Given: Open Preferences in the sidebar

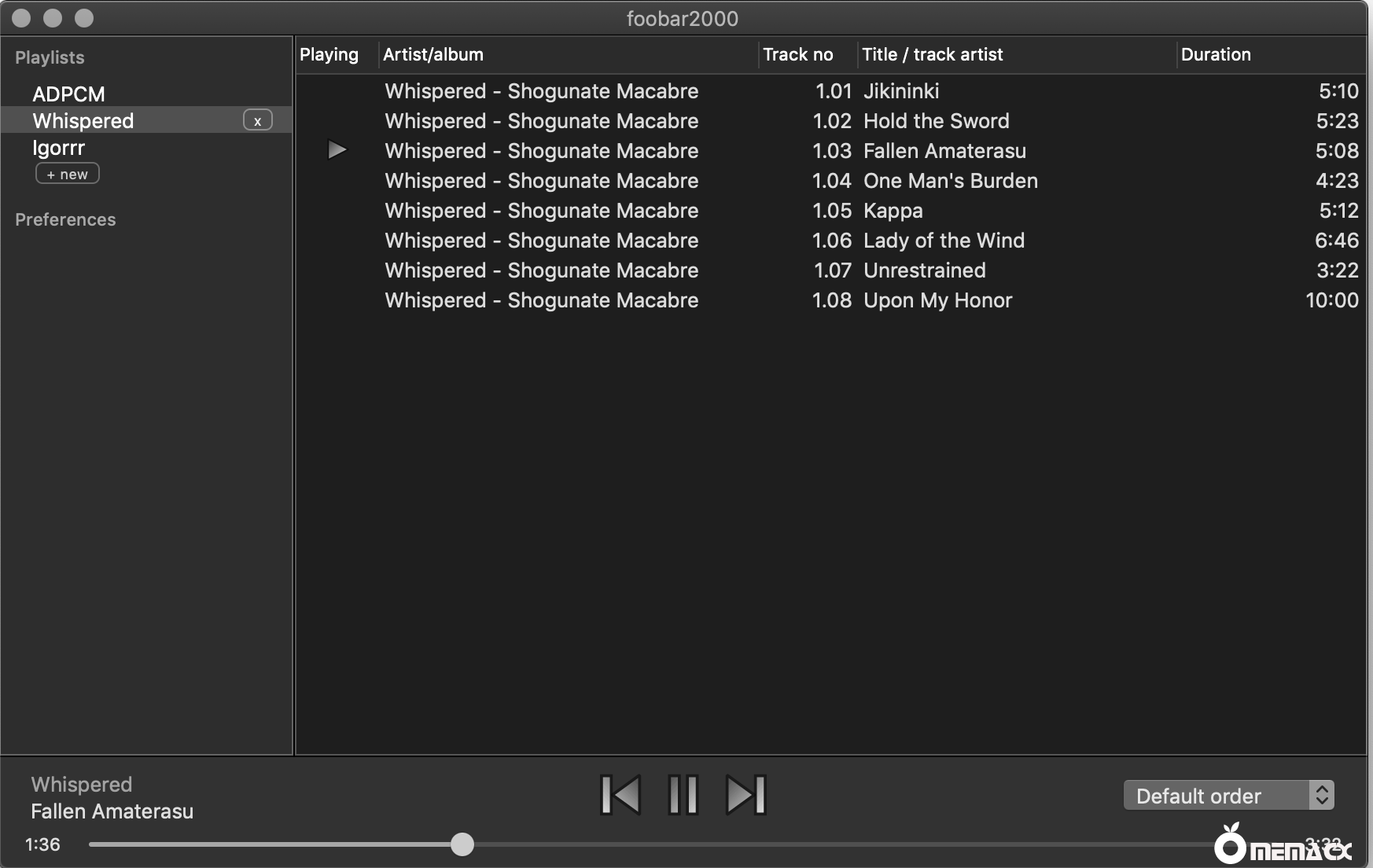Looking at the screenshot, I should click(x=65, y=219).
